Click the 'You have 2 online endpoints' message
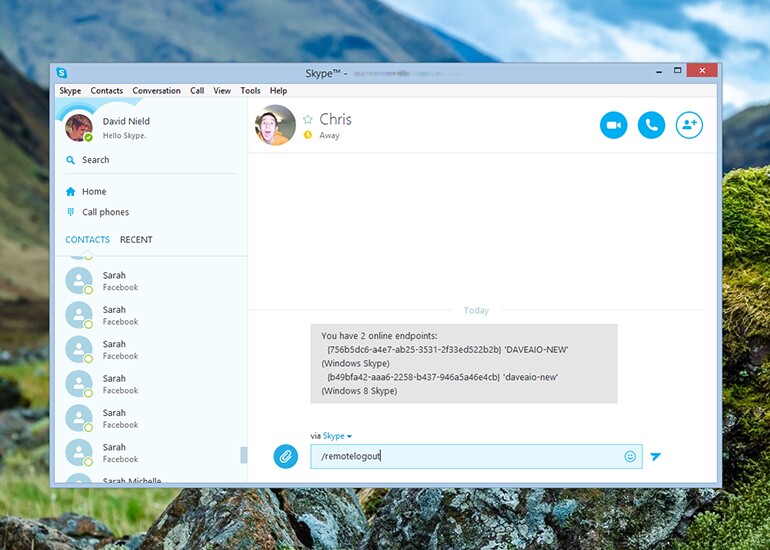The height and width of the screenshot is (550, 770). coord(379,336)
